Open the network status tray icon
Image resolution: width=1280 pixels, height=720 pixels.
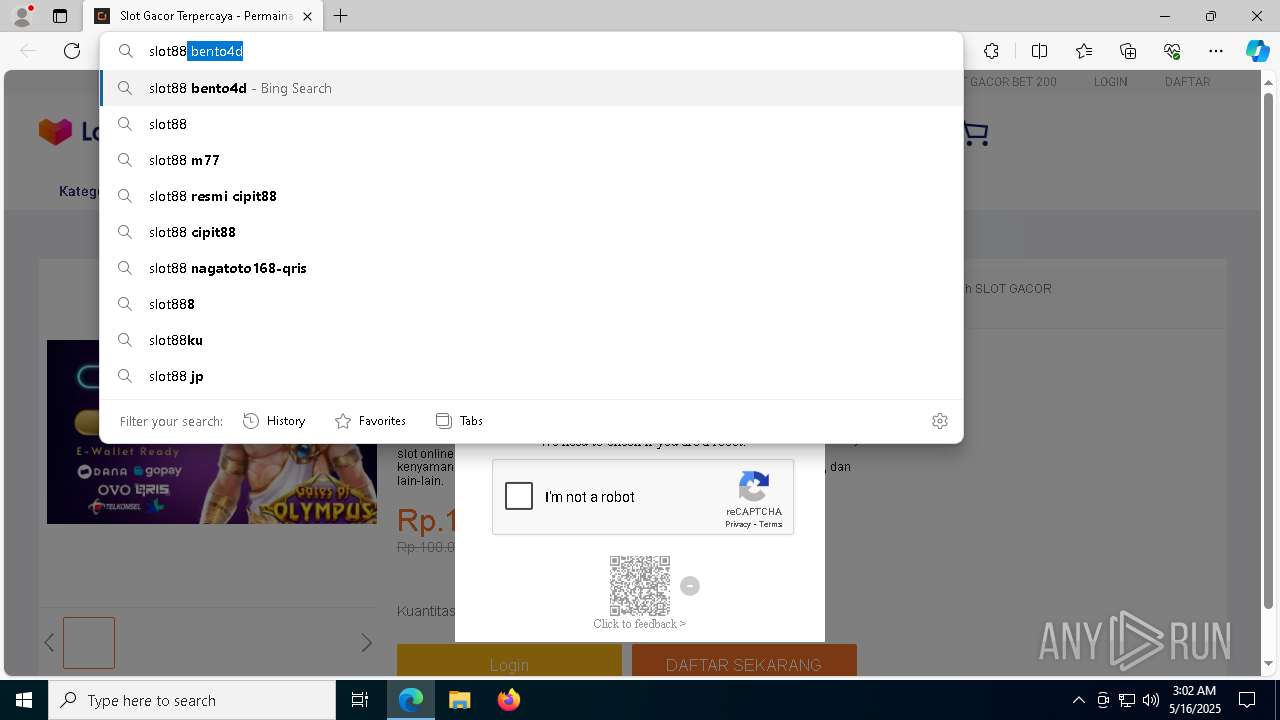point(1127,700)
